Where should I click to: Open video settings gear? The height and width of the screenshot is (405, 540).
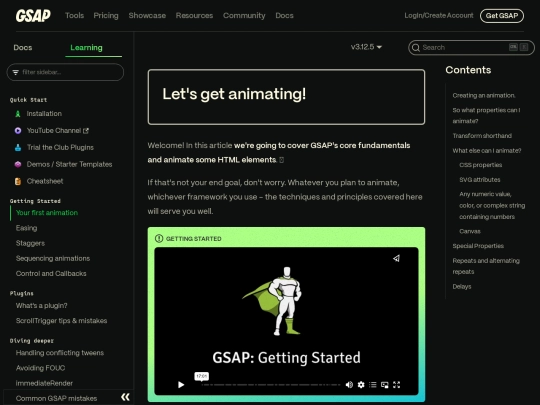point(361,385)
